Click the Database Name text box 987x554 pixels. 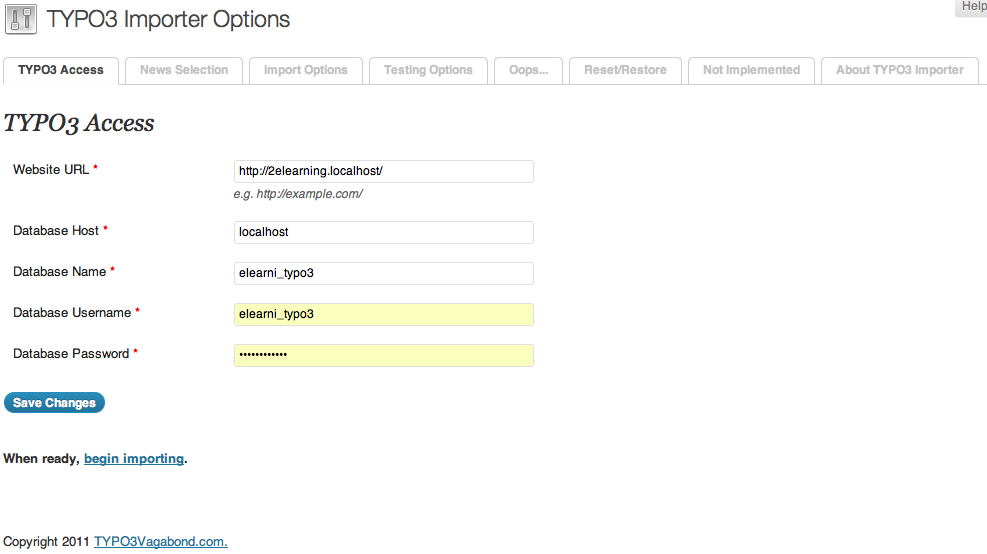point(383,273)
